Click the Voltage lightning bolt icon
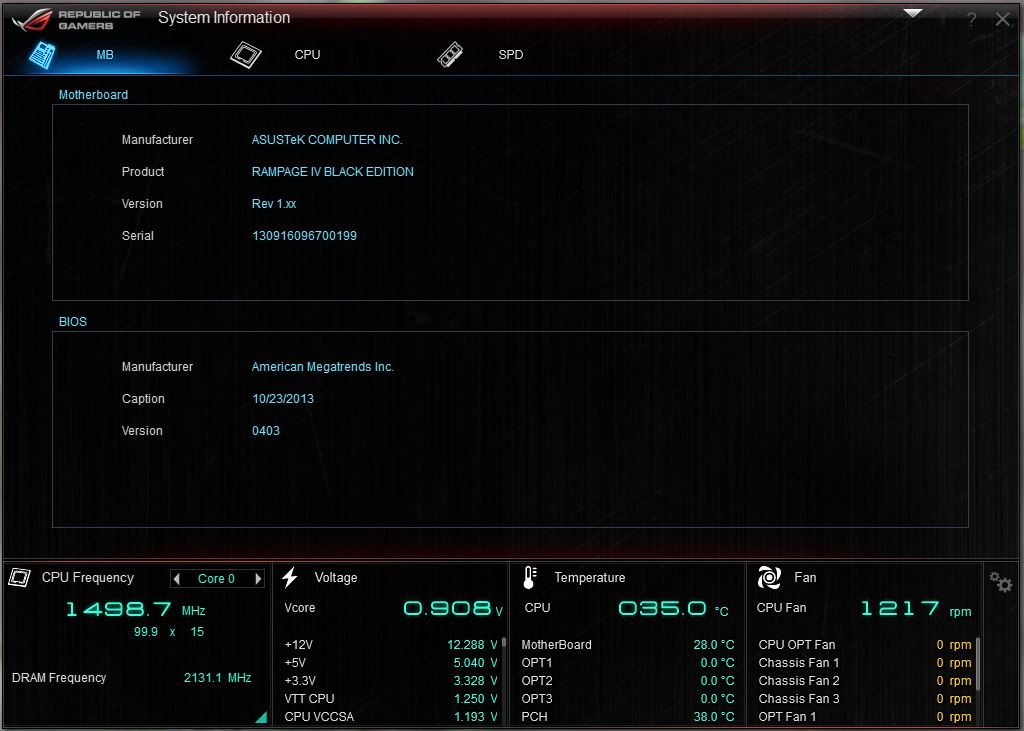 click(290, 577)
